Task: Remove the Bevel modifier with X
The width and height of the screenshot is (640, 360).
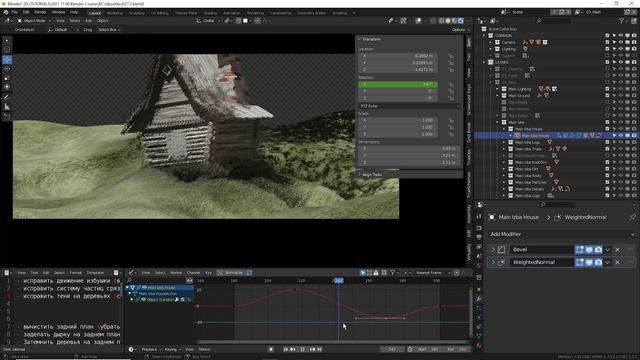Action: [617, 249]
